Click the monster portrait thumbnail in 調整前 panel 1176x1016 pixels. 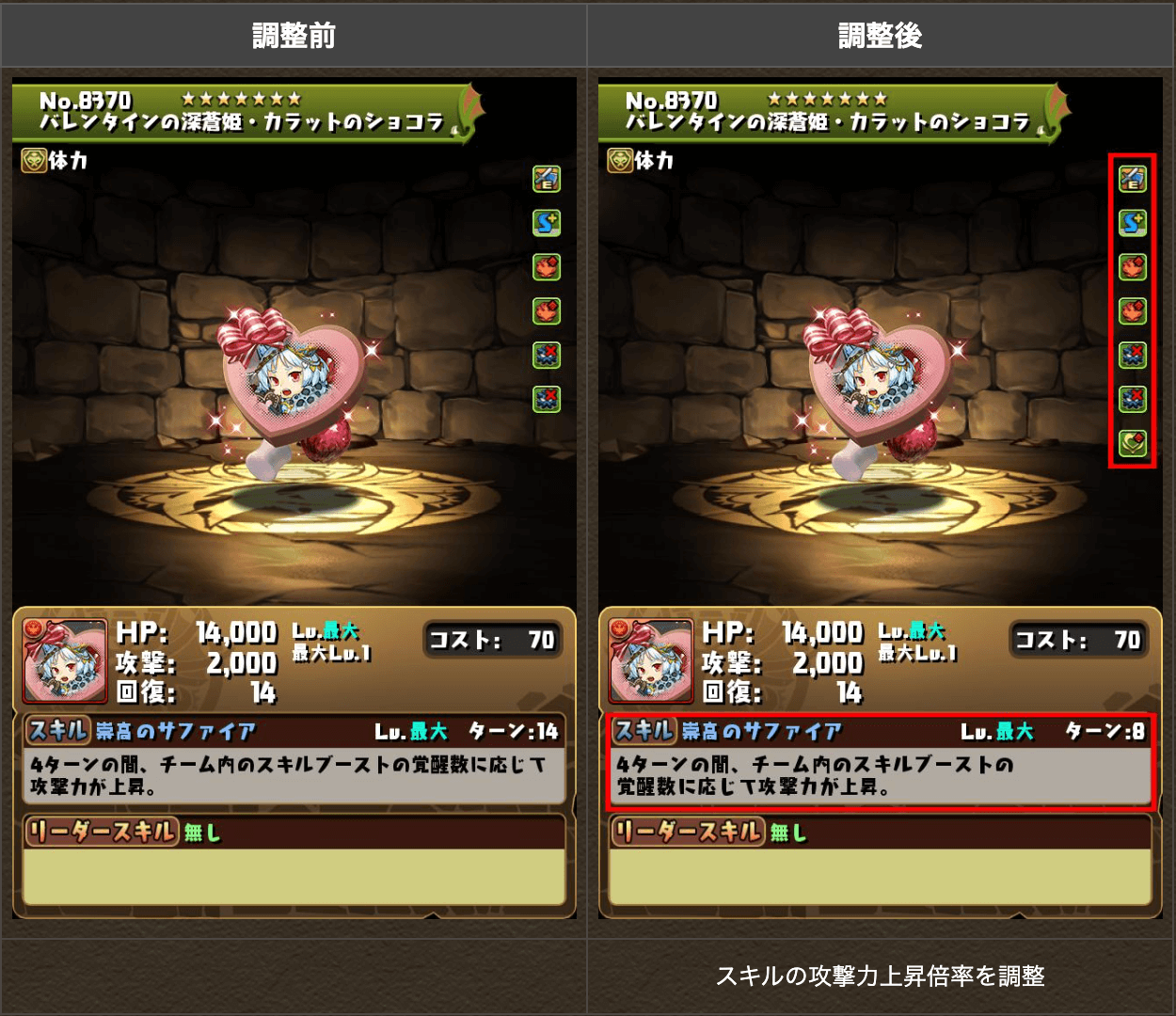(65, 660)
